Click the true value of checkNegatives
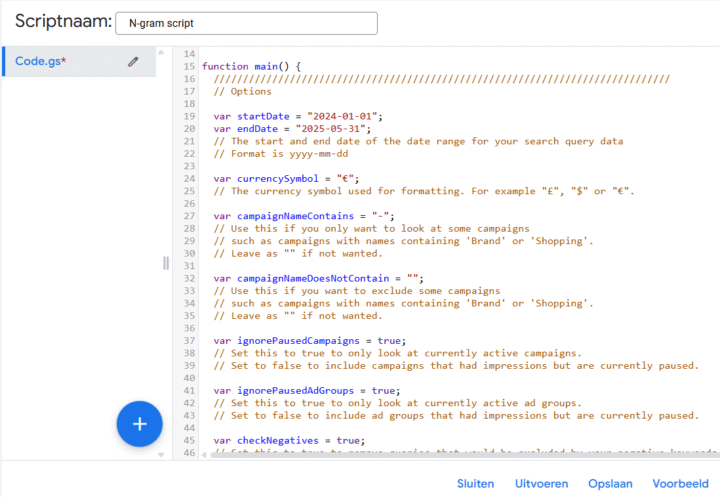720x500 pixels. coord(348,440)
